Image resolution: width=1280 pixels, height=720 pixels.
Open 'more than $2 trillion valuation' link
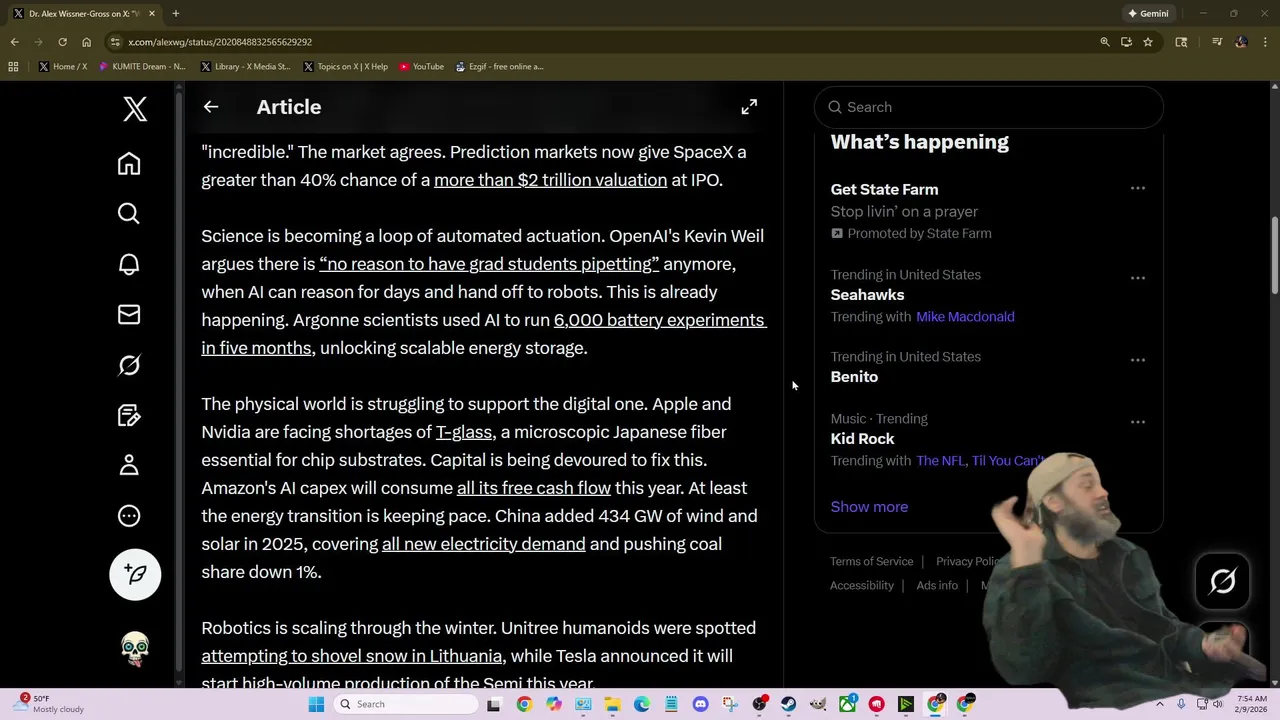pyautogui.click(x=550, y=180)
